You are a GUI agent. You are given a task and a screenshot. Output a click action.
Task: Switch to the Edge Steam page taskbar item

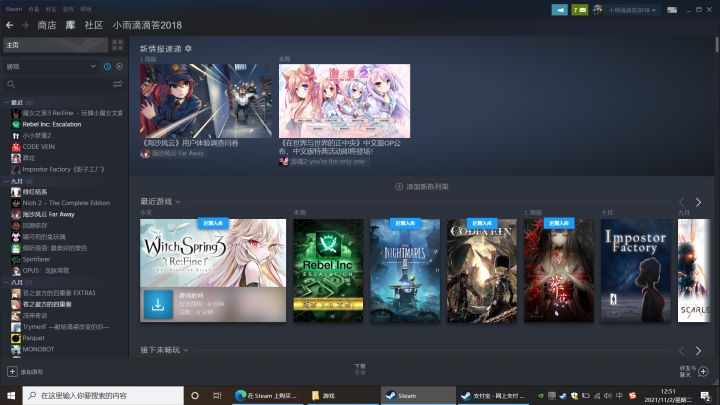tap(267, 395)
